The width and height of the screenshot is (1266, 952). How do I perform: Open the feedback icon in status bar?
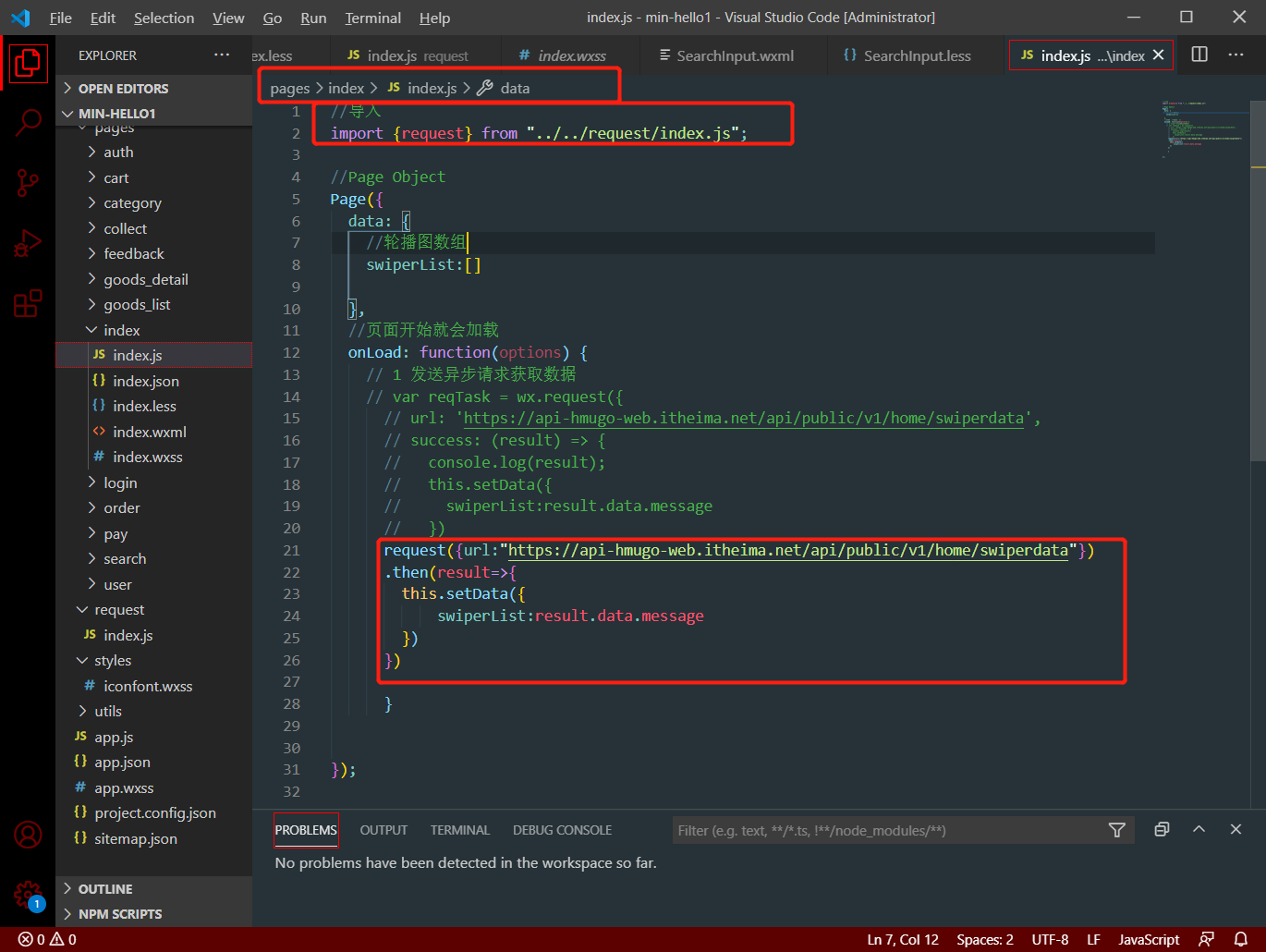pos(1206,939)
